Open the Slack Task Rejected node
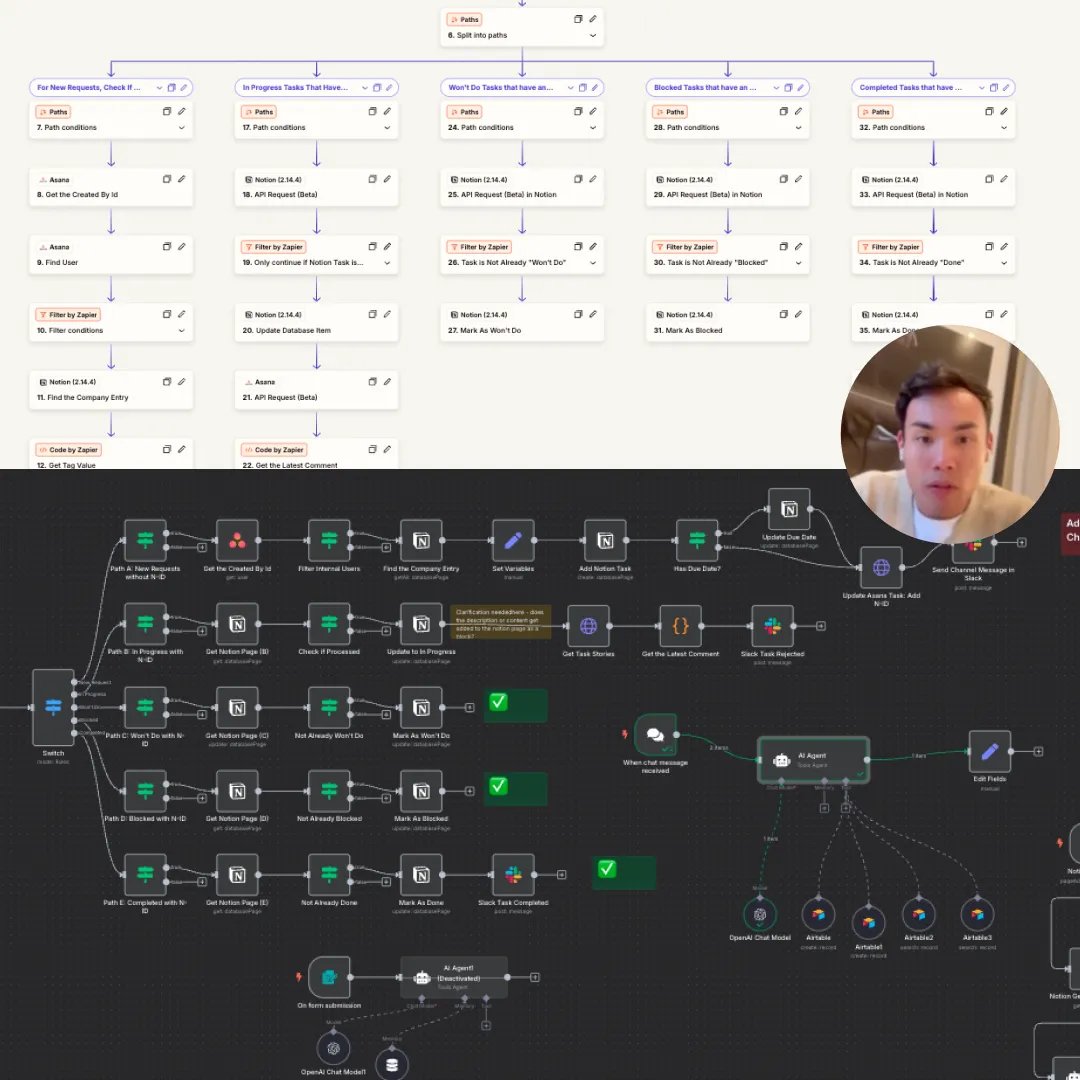 (x=772, y=626)
